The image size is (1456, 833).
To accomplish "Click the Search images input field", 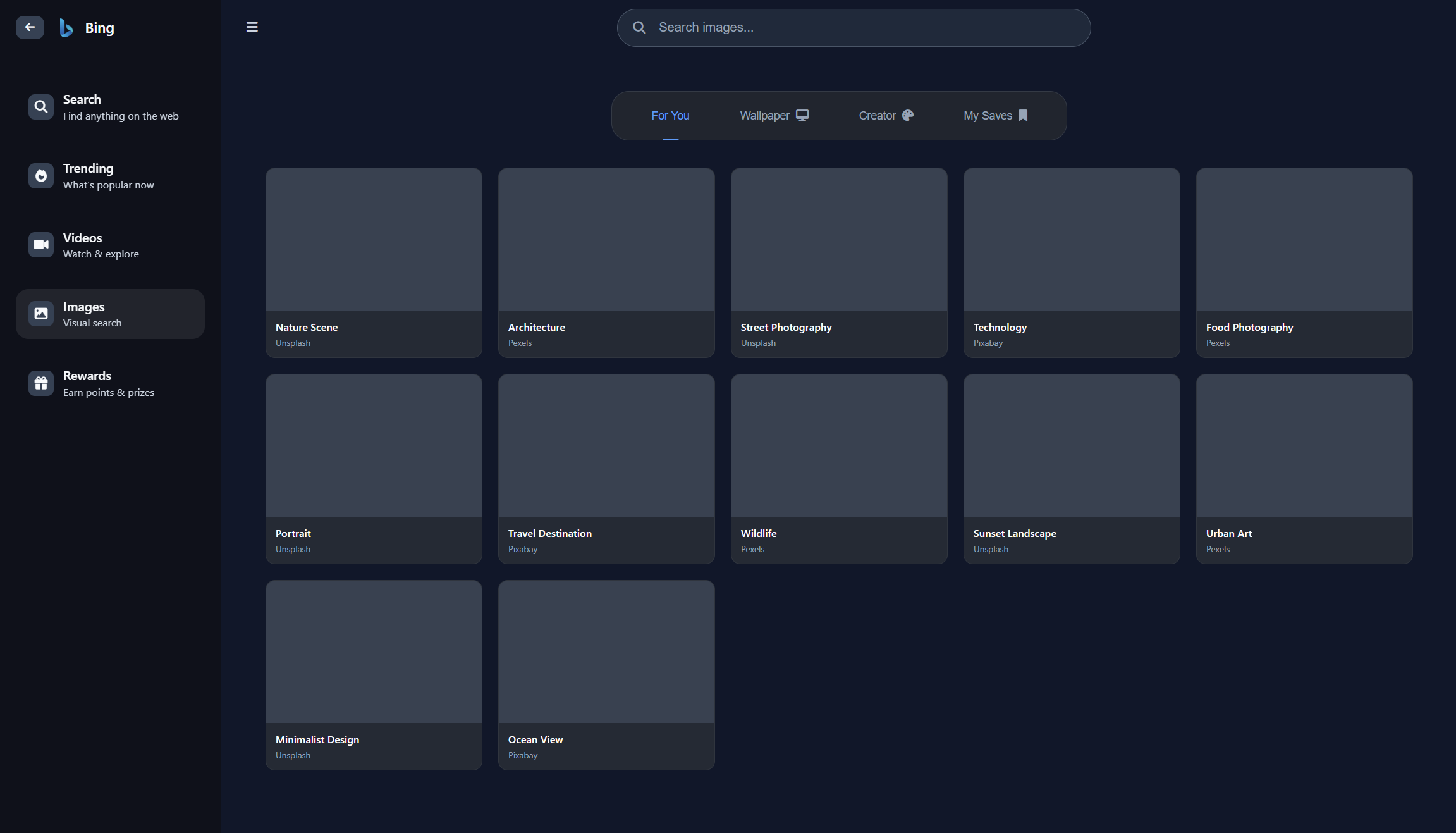I will [866, 28].
